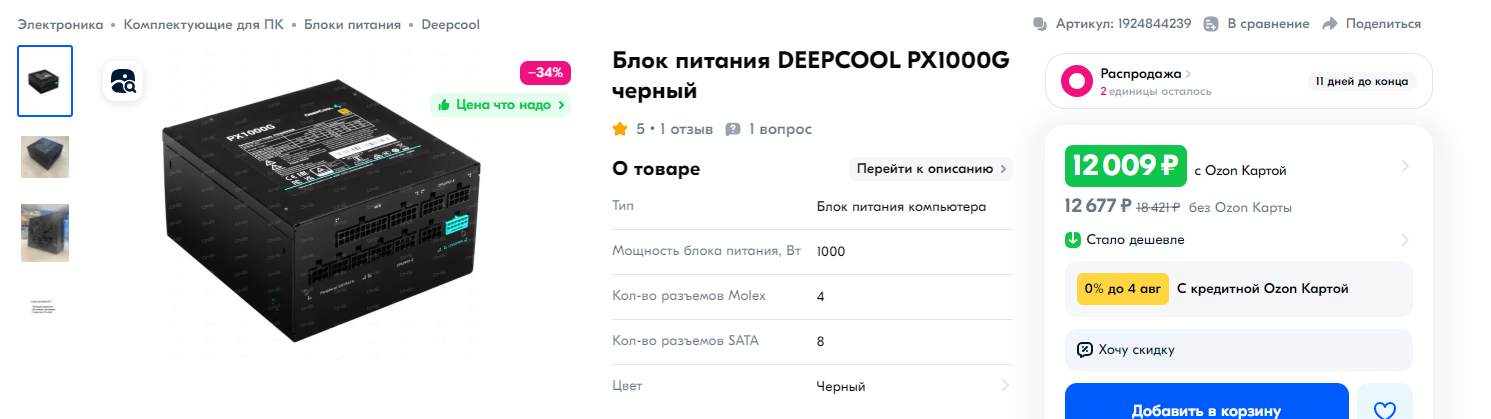This screenshot has width=1491, height=419.
Task: Click Перейти к описанию button
Action: pos(931,168)
